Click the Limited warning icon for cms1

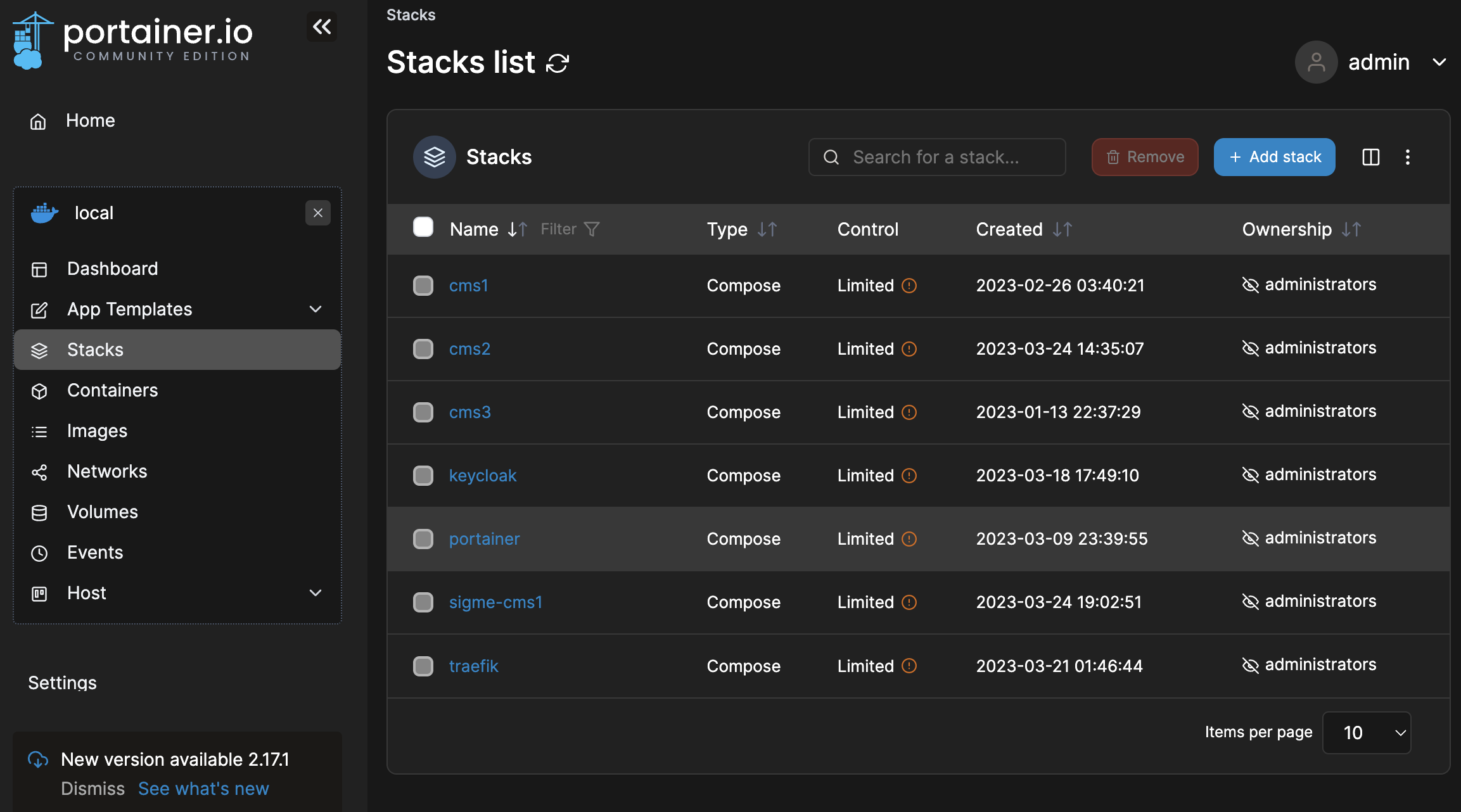[x=909, y=286]
